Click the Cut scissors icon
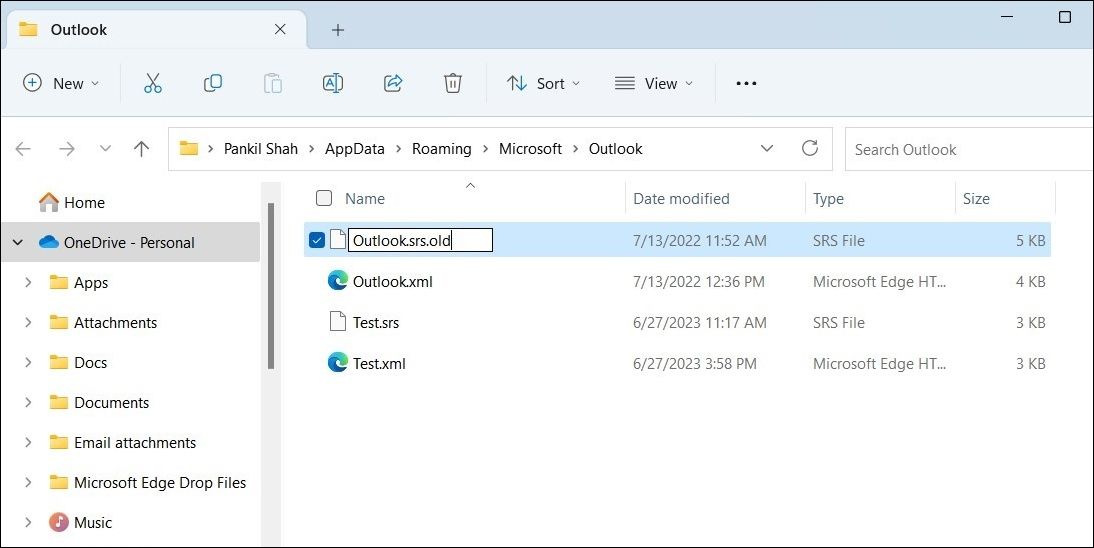Image resolution: width=1094 pixels, height=548 pixels. click(x=153, y=83)
